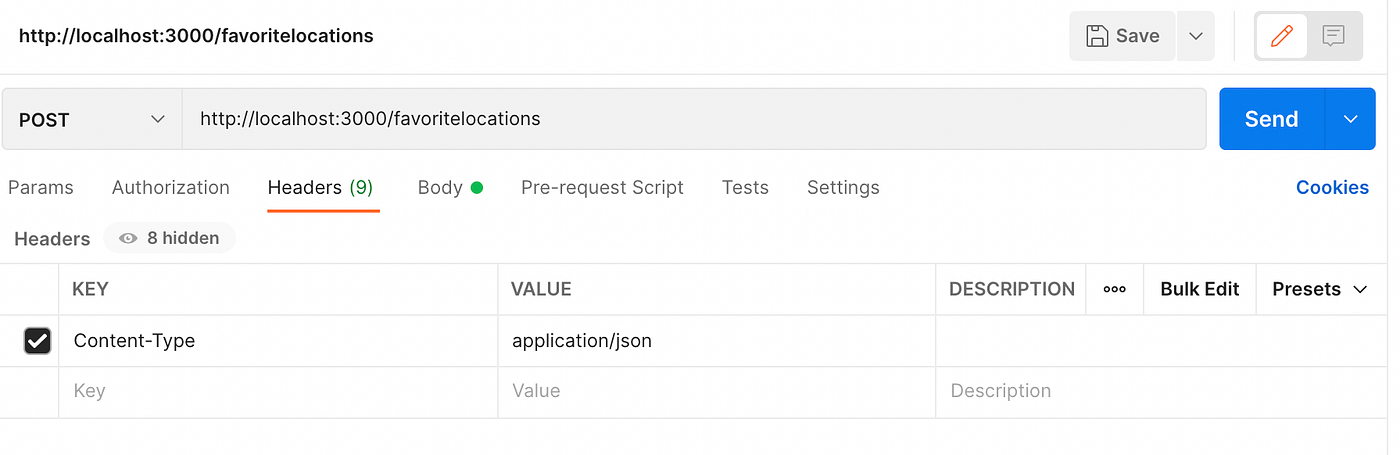Viewport: 1400px width, 455px height.
Task: Click the Bulk Edit button
Action: 1199,290
